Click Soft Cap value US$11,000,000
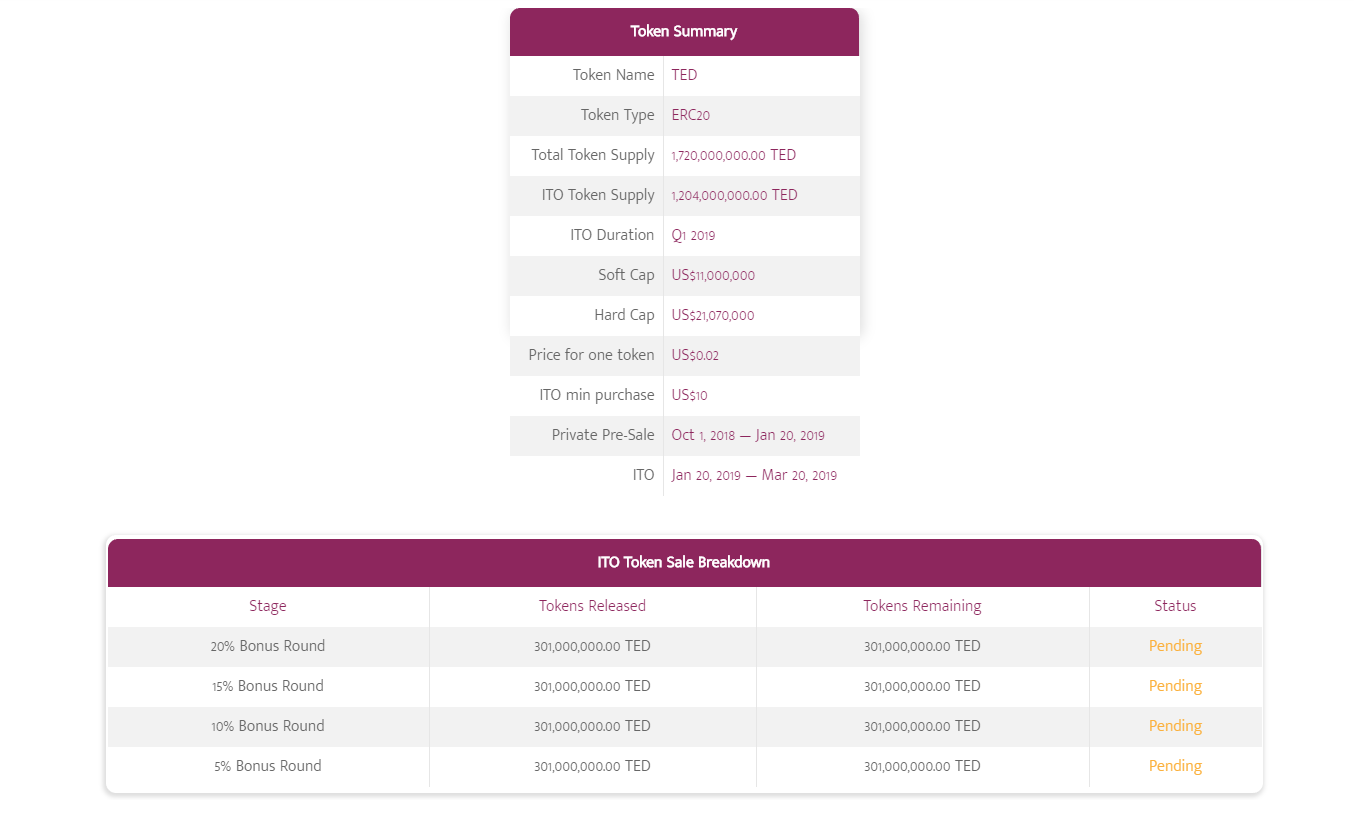The image size is (1354, 827). [713, 275]
